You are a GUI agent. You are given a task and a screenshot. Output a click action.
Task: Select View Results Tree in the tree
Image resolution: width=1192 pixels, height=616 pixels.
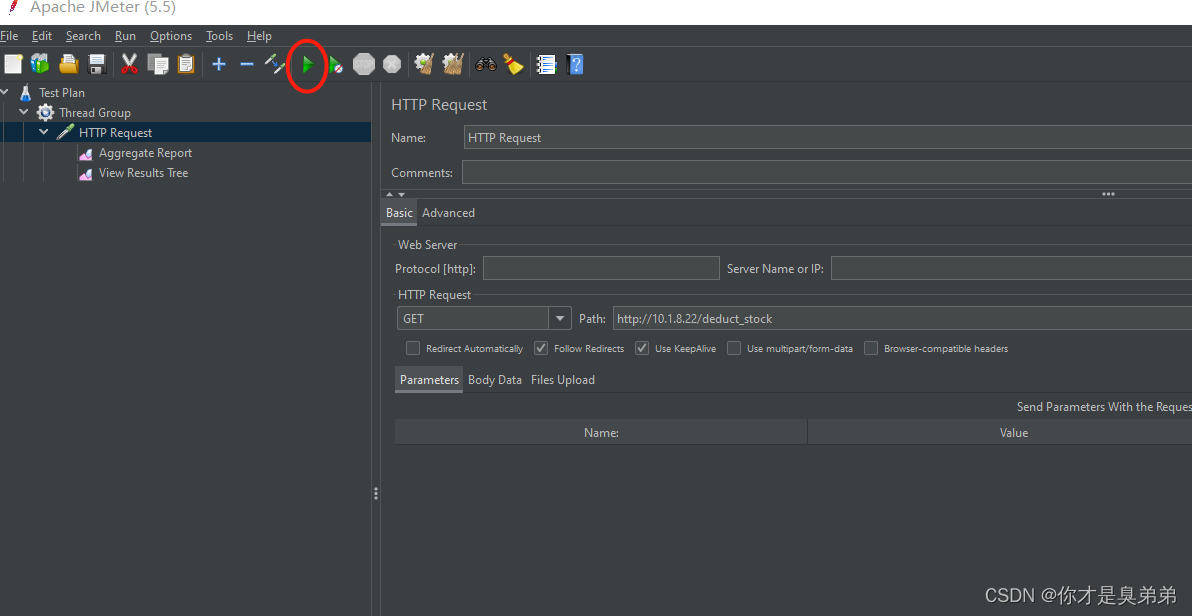(x=144, y=173)
